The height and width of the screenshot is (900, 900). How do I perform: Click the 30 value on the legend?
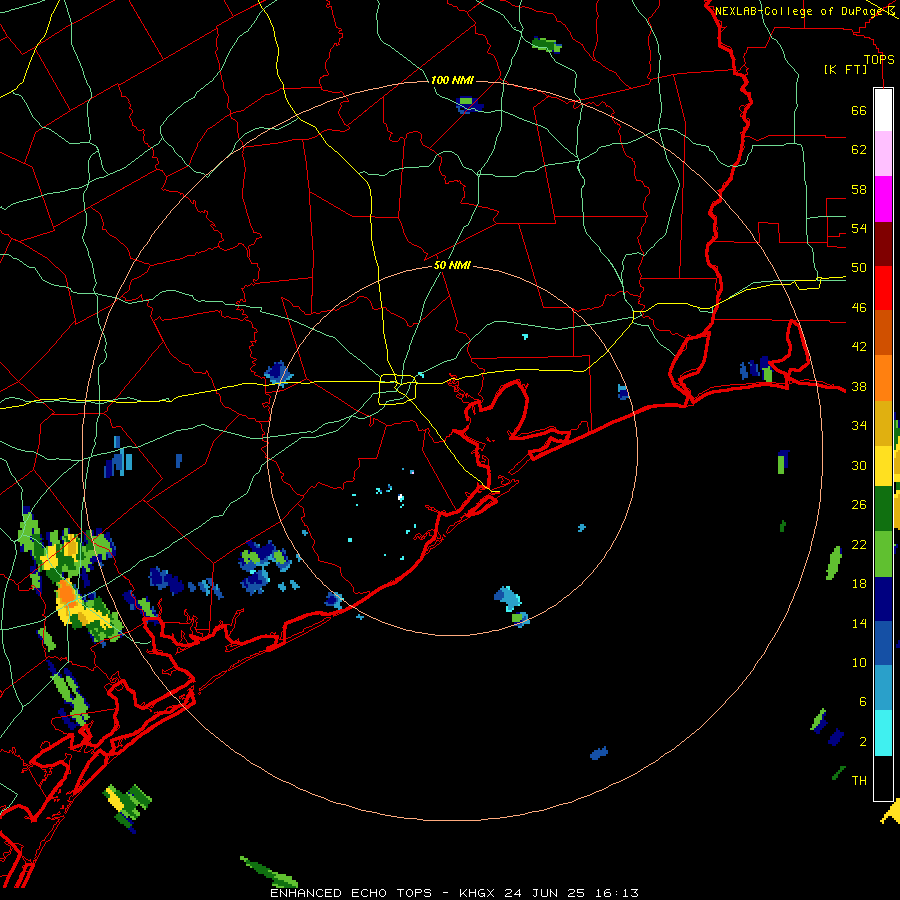859,465
